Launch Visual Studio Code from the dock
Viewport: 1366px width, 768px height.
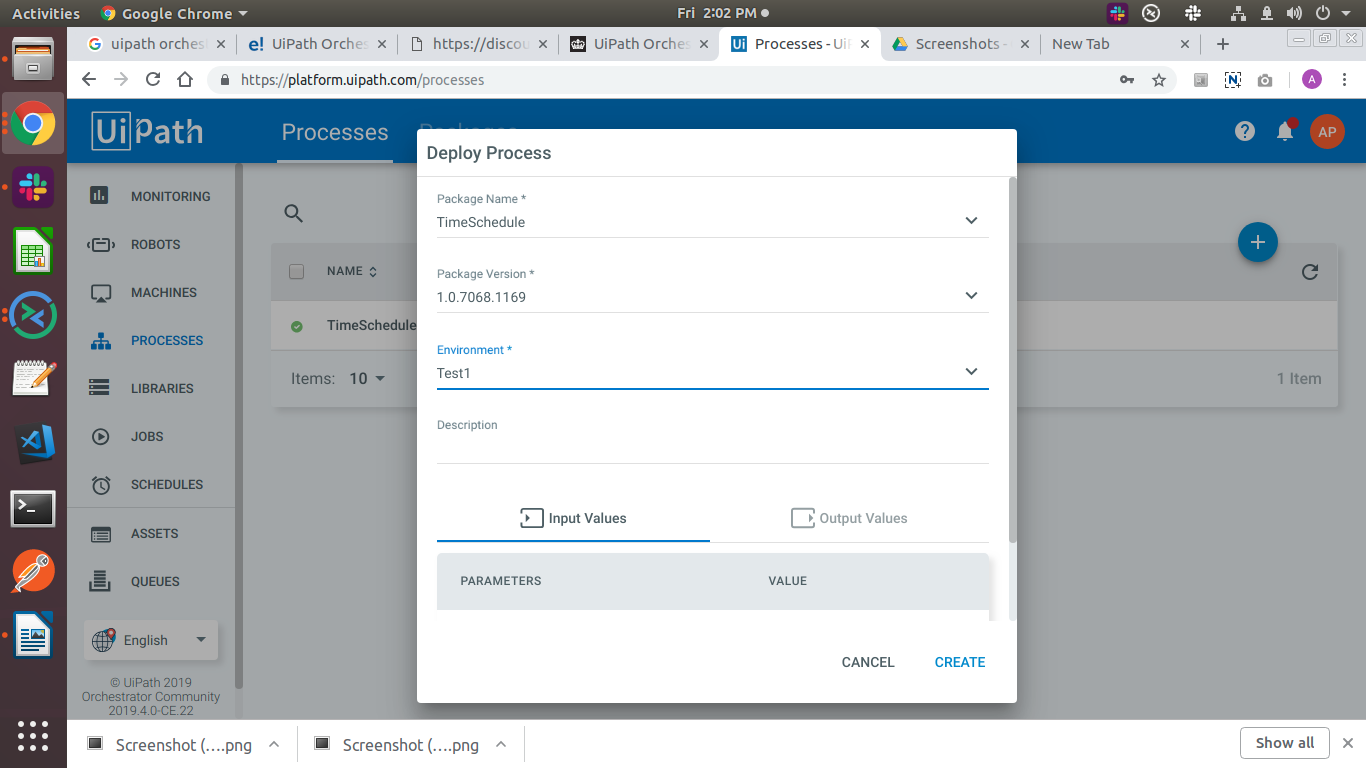[33, 444]
